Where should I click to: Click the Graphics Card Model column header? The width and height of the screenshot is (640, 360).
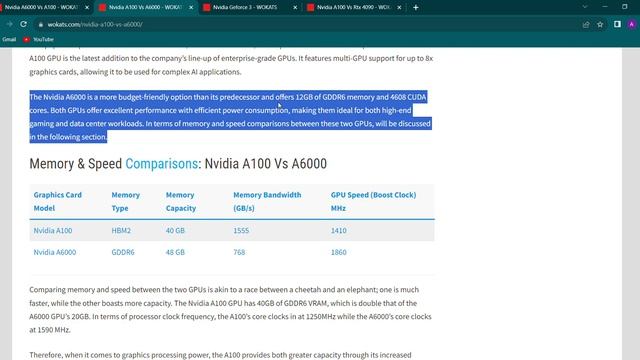(58, 201)
